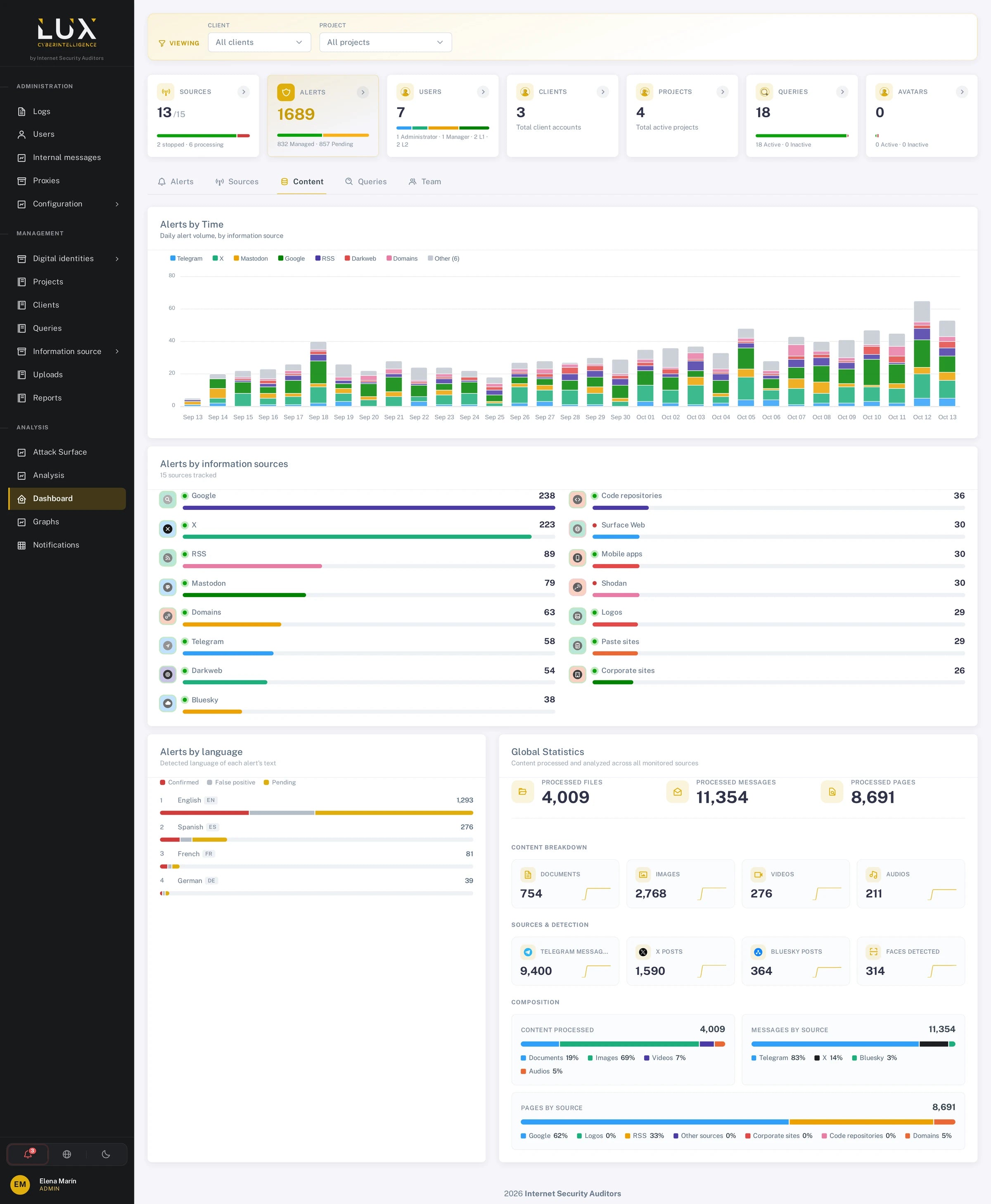Click the Bluesky source icon

tap(168, 703)
